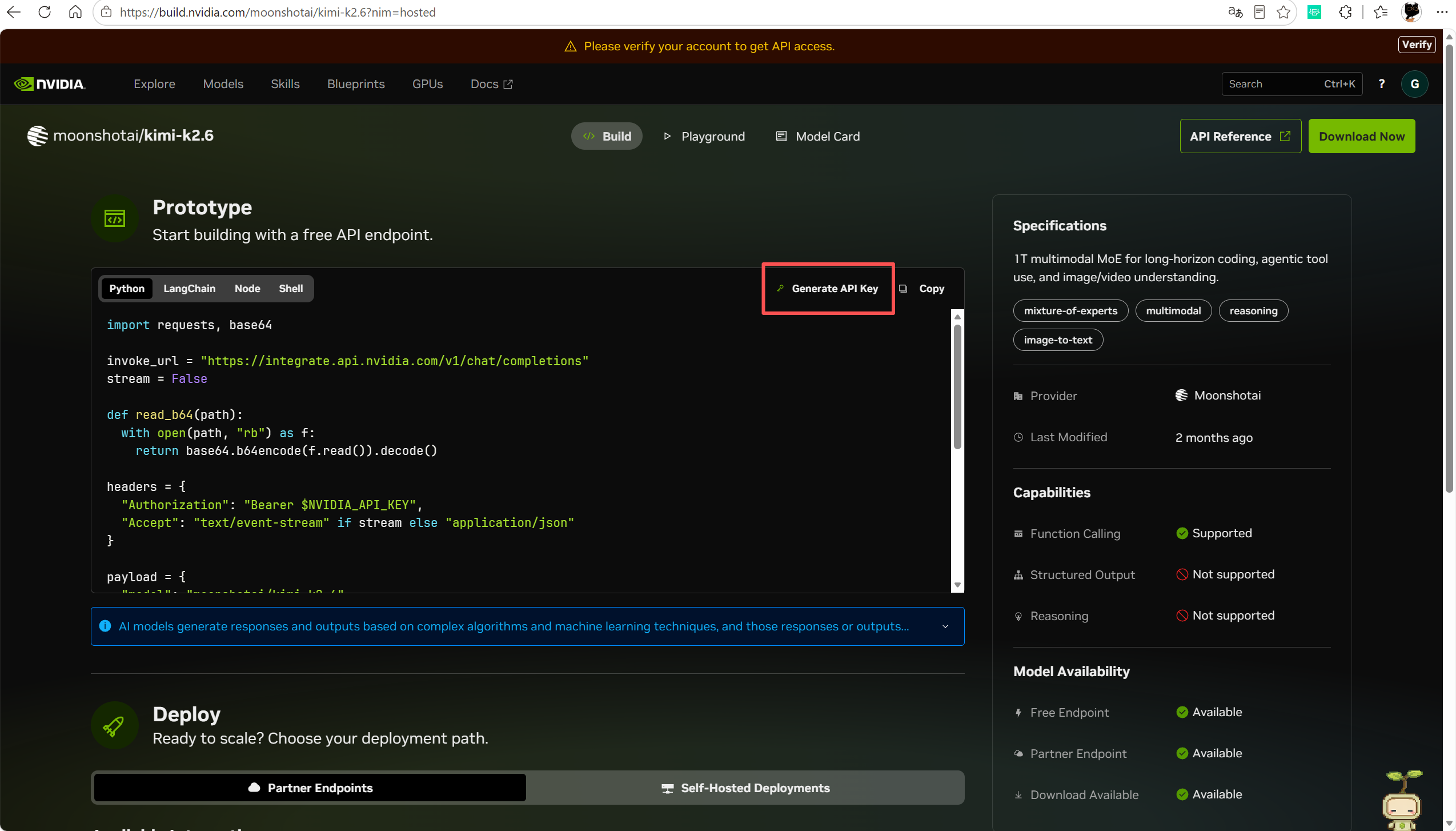Open browser extensions puzzle icon

(x=1345, y=12)
